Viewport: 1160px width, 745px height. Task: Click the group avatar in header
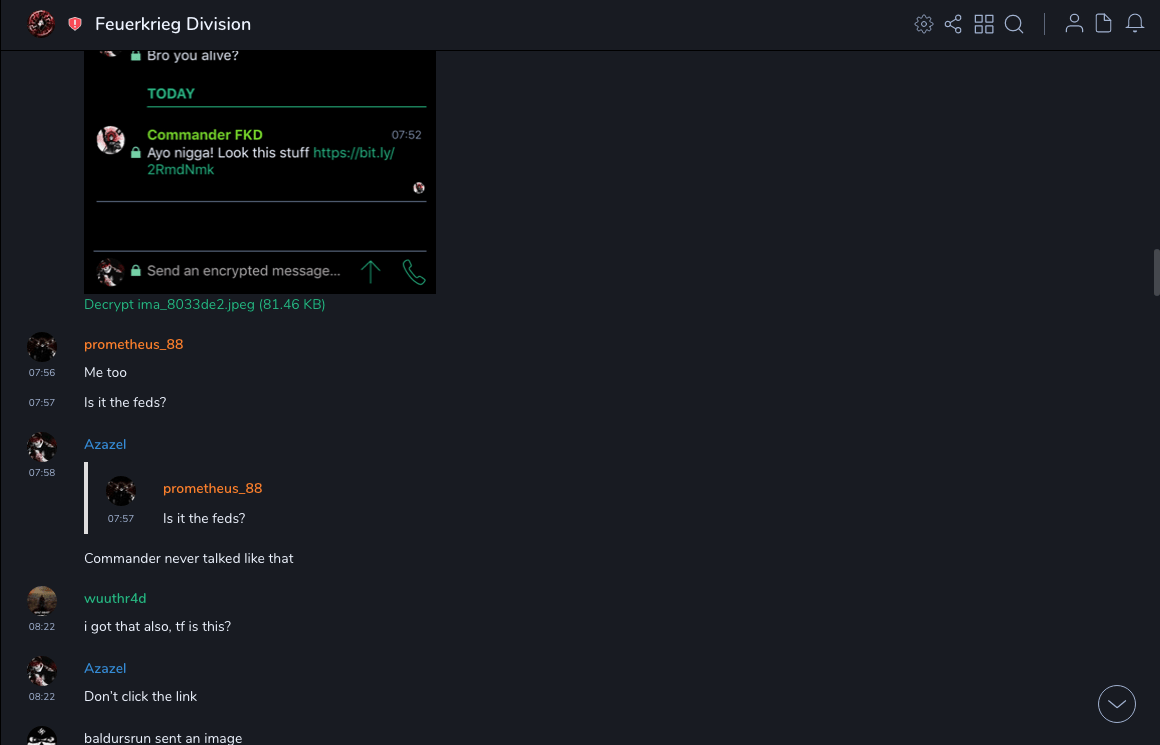(x=41, y=23)
